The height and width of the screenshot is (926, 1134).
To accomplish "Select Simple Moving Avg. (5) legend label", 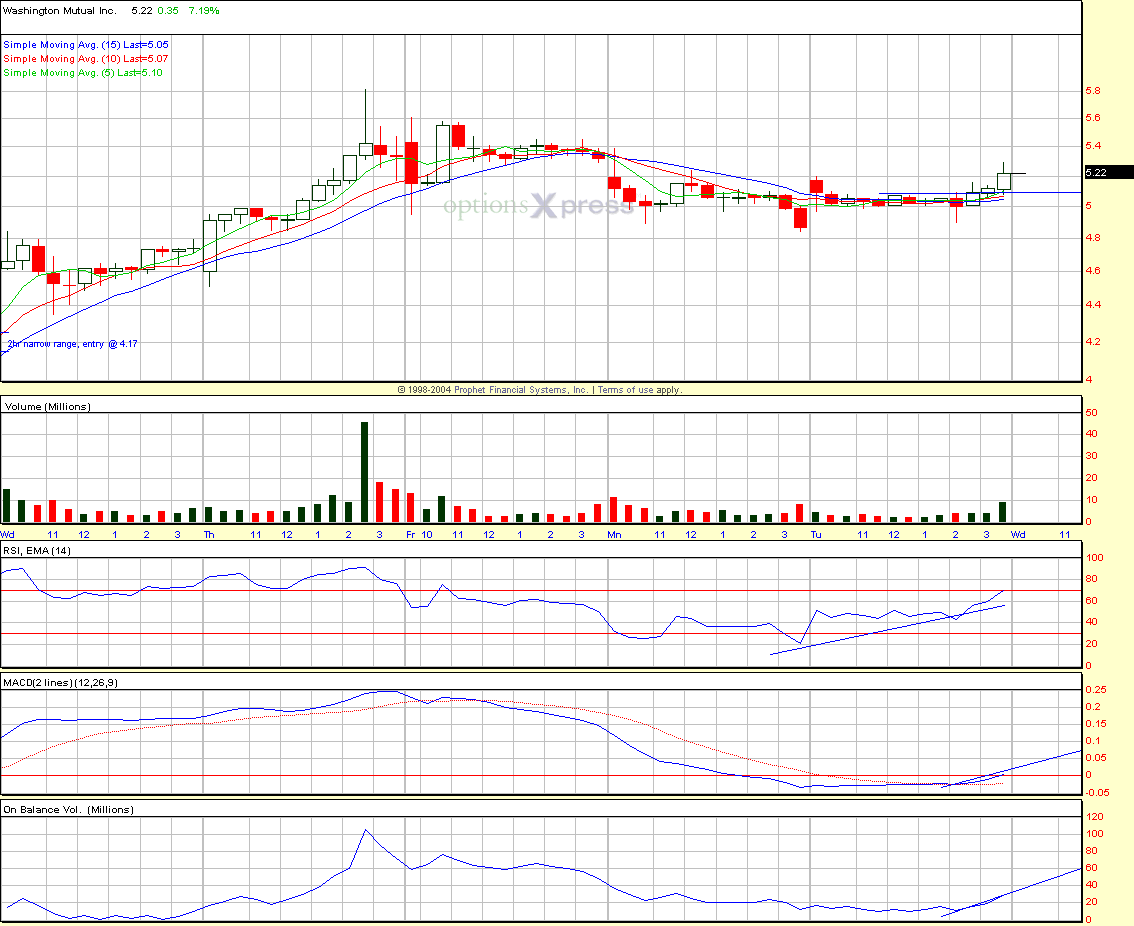I will [x=83, y=72].
